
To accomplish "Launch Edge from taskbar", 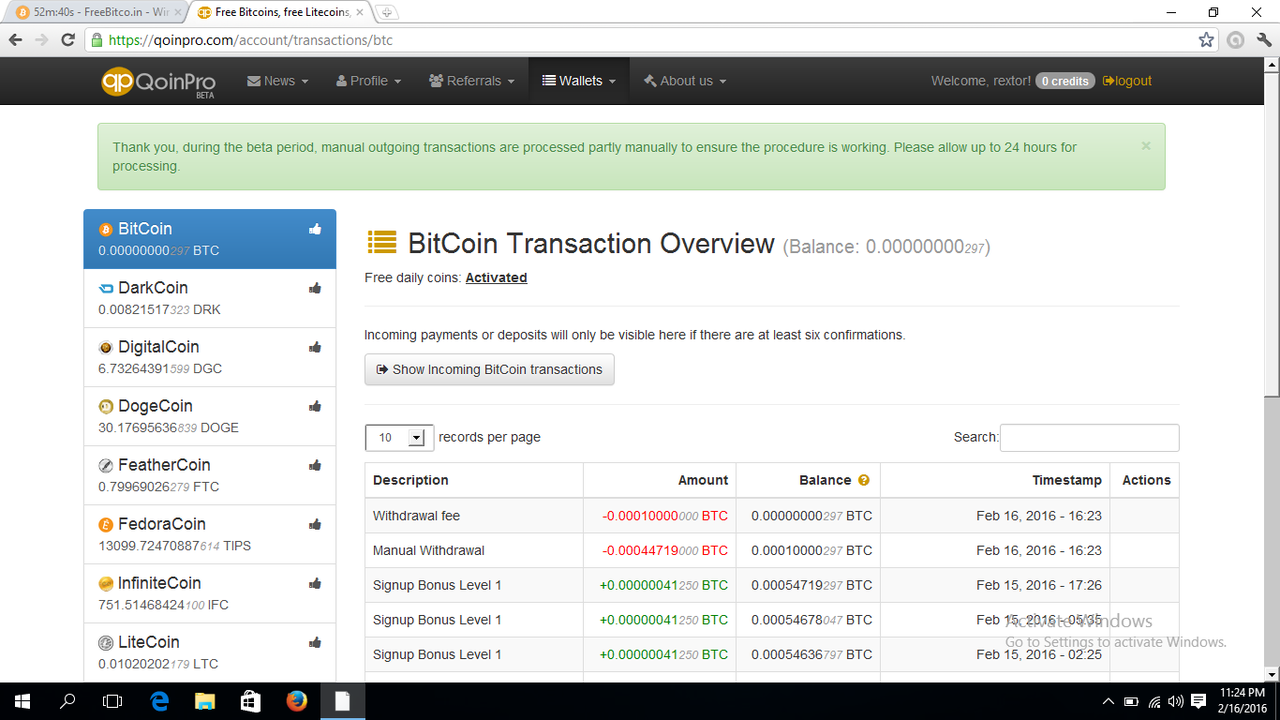I will 159,701.
